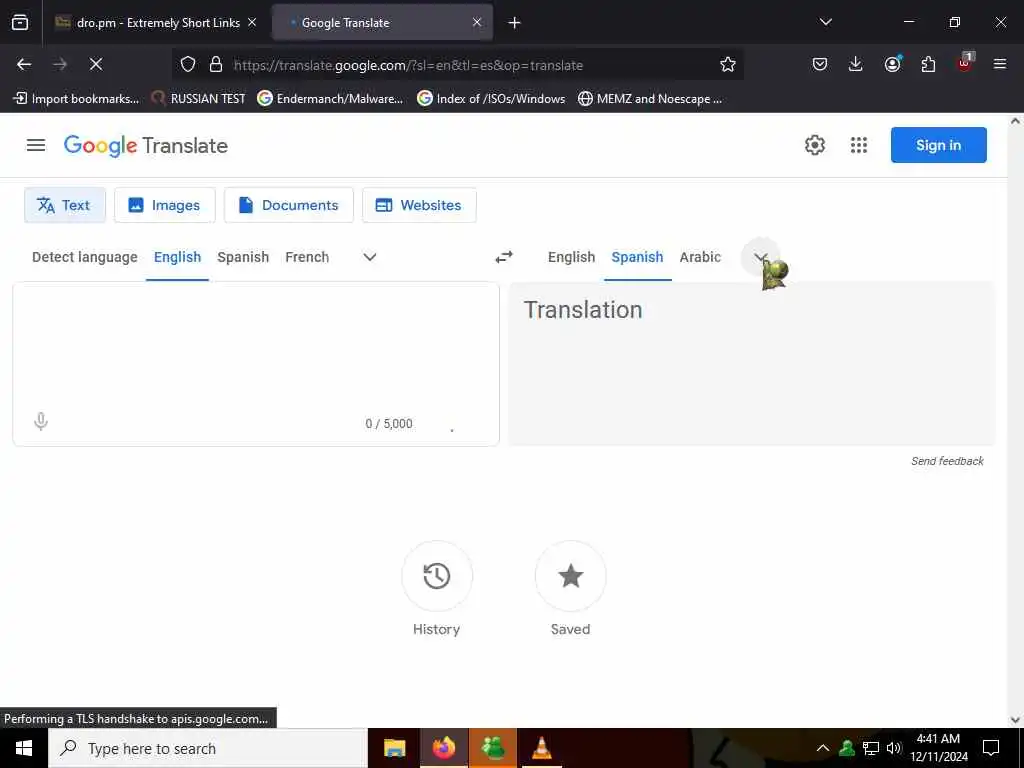Save page to Pocket
1024x768 pixels.
820,64
